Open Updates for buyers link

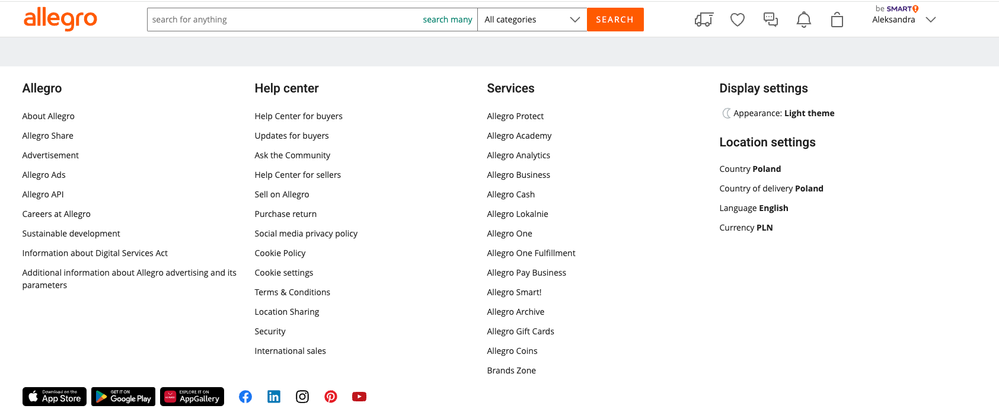292,136
